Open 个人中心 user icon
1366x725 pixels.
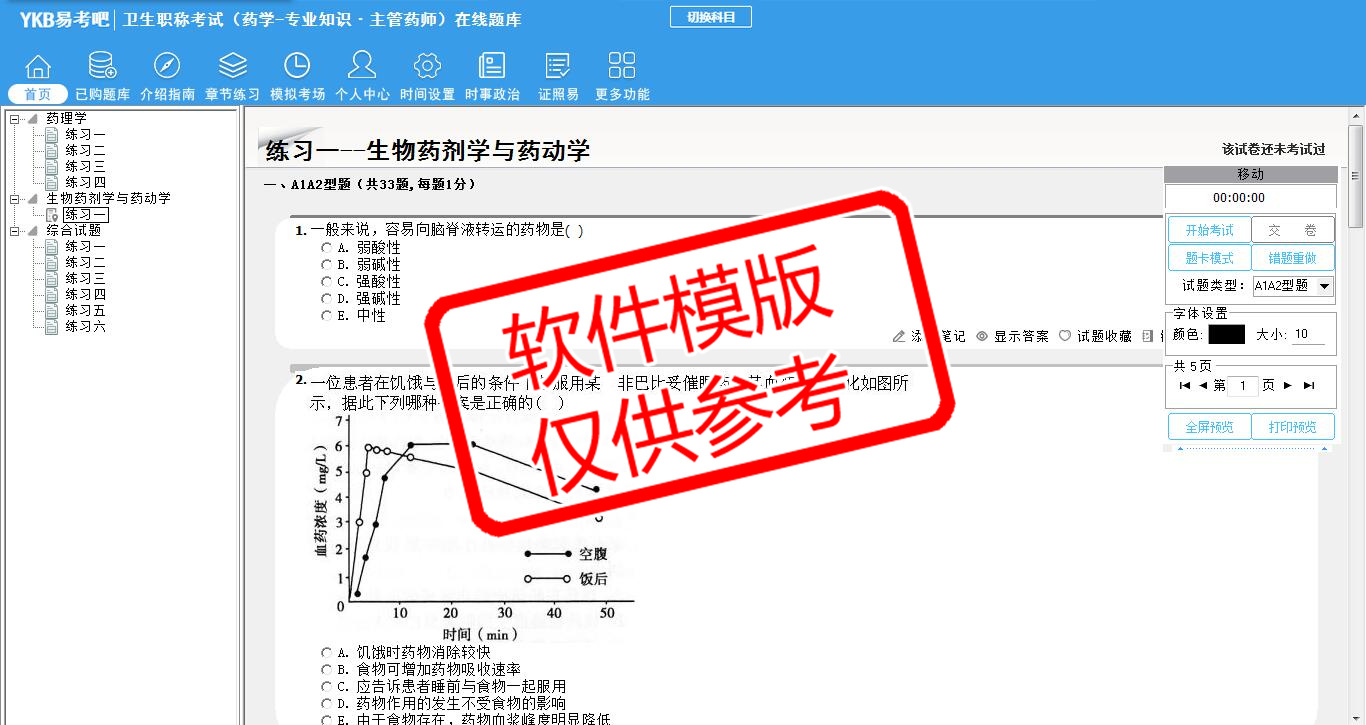click(362, 67)
